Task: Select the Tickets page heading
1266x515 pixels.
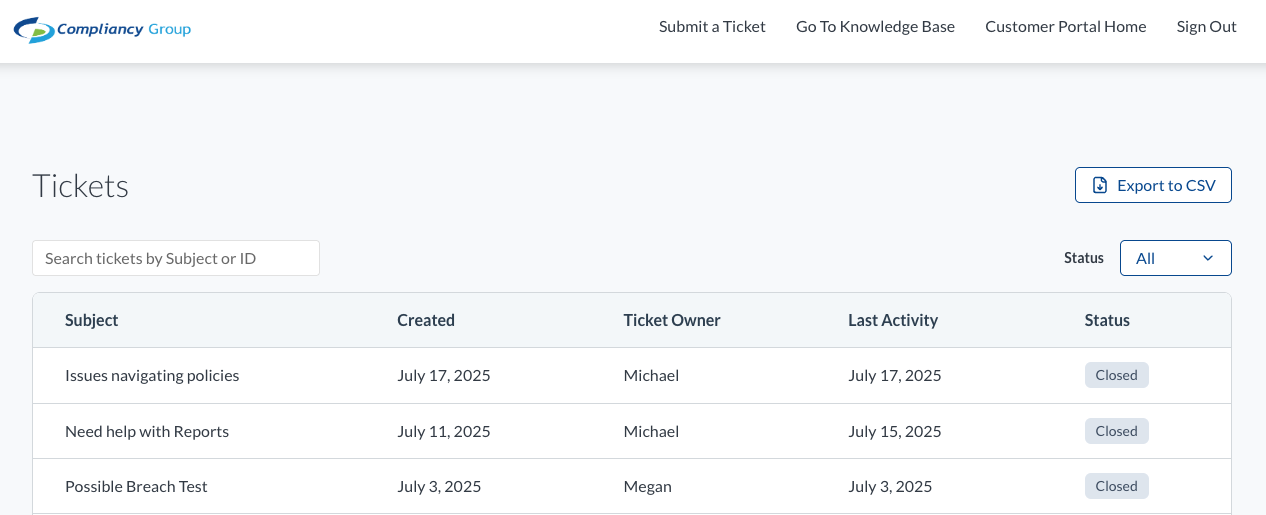Action: tap(80, 186)
